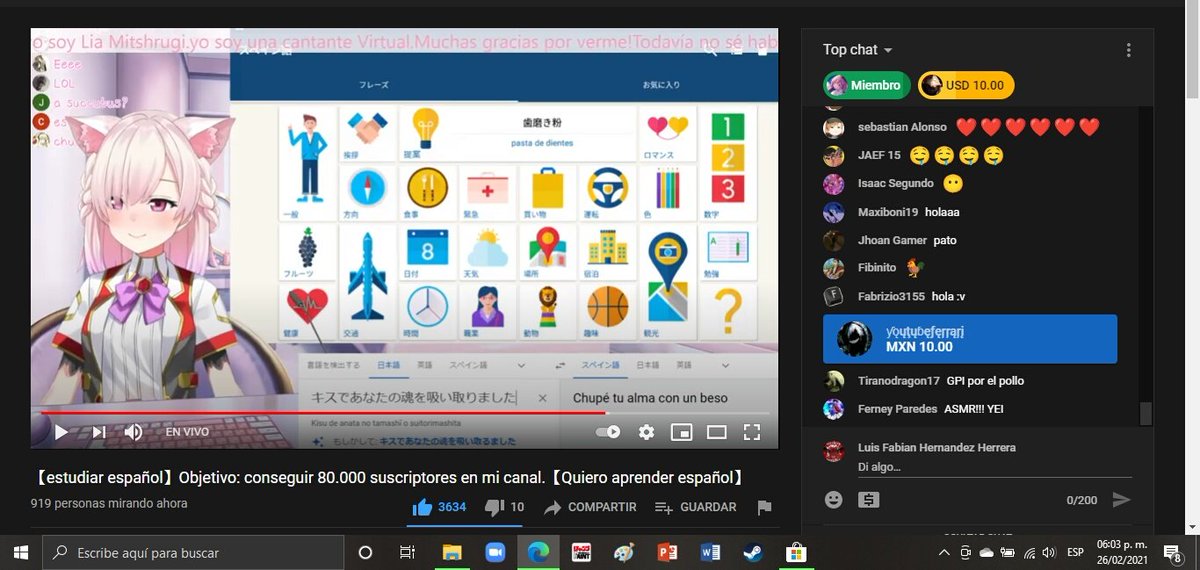
Task: Click 'Escribe aquí para buscar' search box
Action: pos(193,552)
